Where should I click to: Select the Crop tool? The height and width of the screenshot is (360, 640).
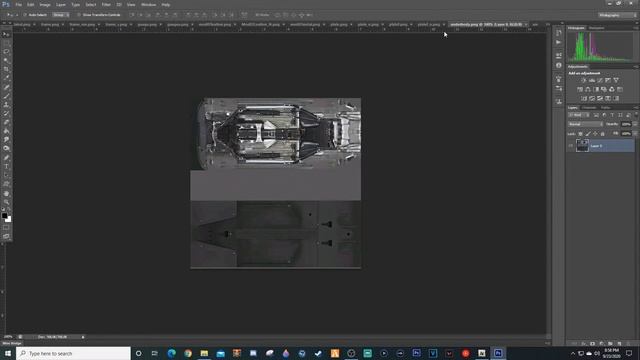click(x=6, y=69)
